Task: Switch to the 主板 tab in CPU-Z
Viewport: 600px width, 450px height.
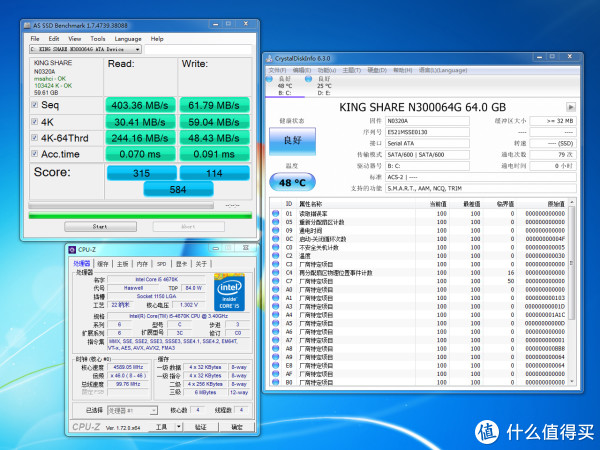Action: [122, 264]
